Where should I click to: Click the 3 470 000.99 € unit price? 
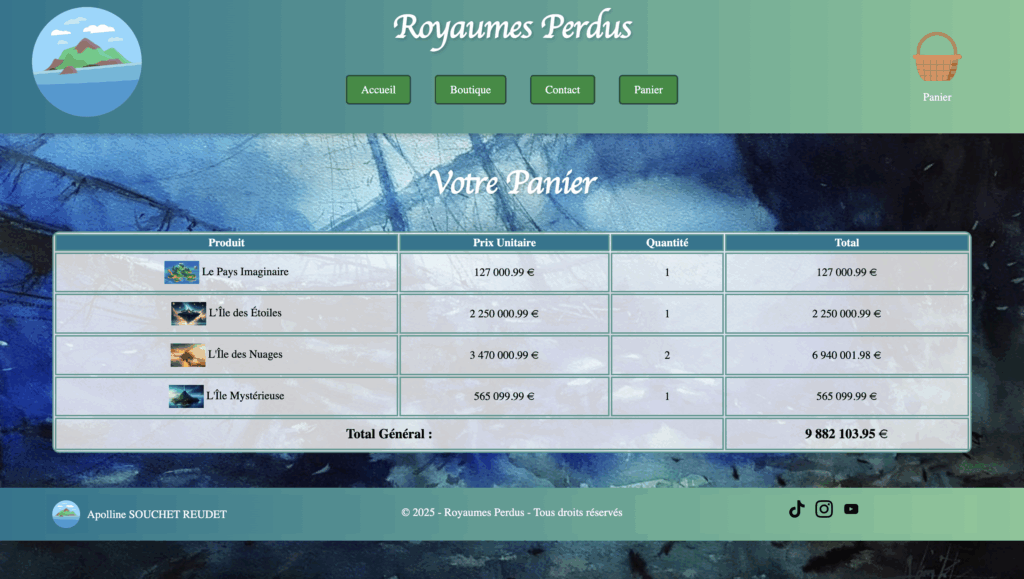(x=504, y=355)
